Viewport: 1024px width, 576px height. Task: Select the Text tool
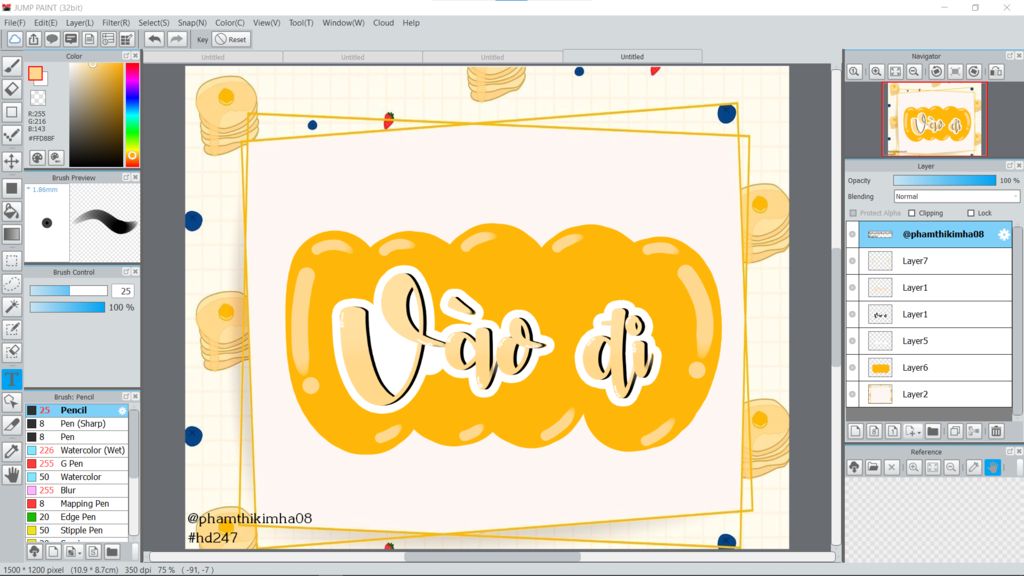(12, 379)
